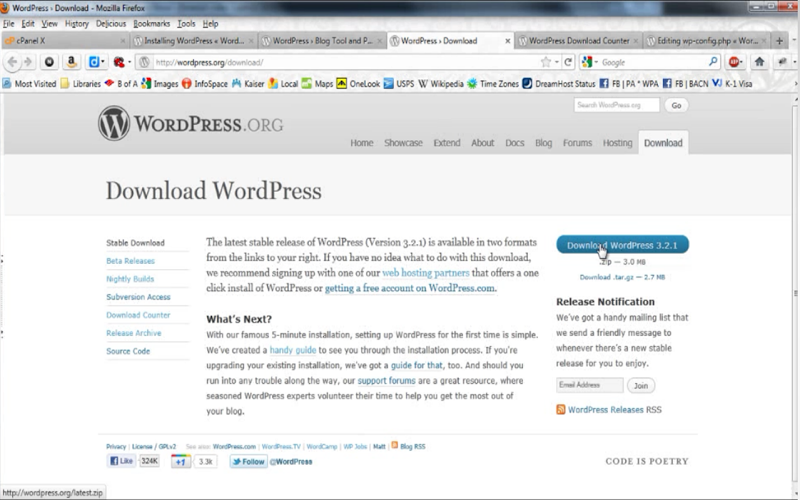Open the B of A bookmark
The width and height of the screenshot is (800, 500).
121,84
